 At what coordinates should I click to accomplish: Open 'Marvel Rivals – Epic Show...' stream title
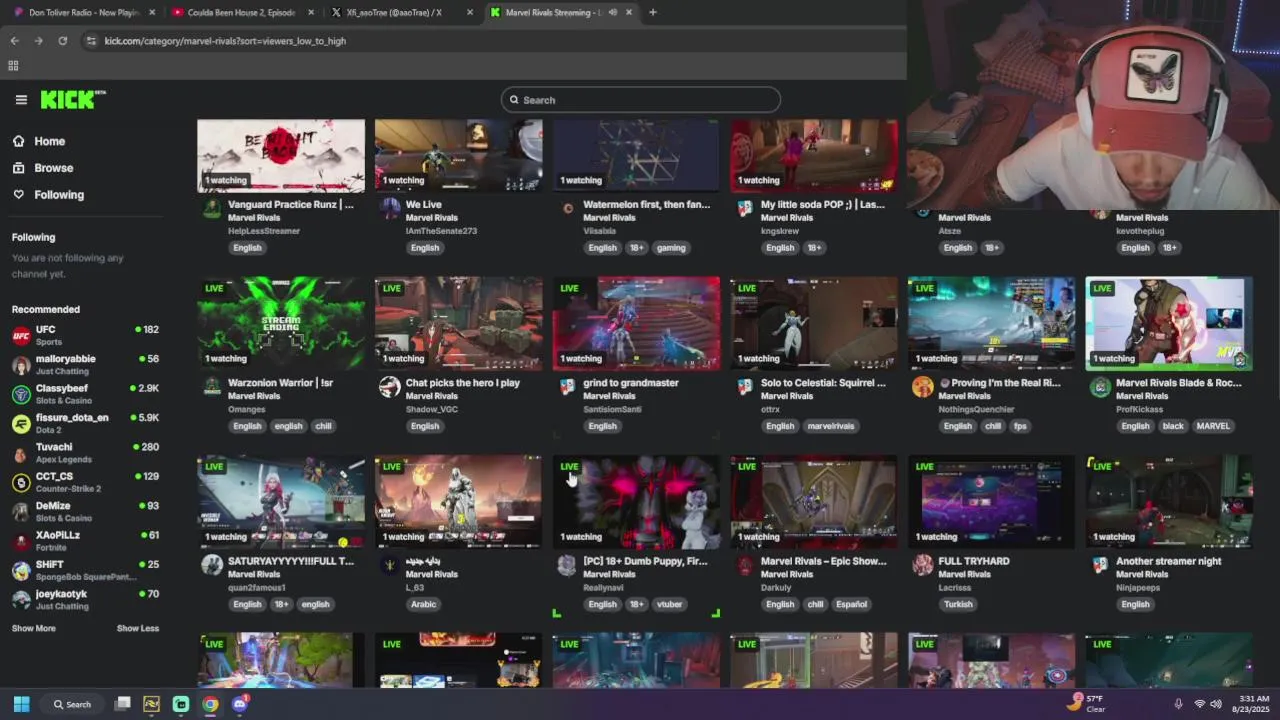click(x=824, y=561)
